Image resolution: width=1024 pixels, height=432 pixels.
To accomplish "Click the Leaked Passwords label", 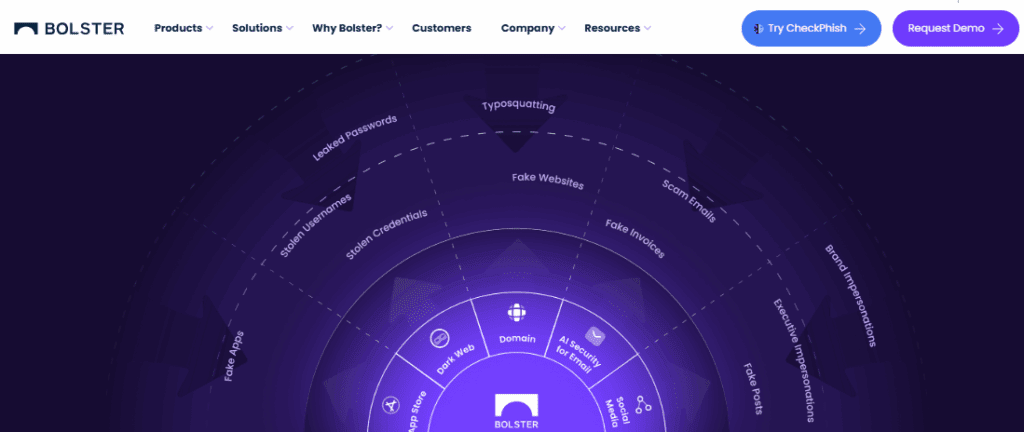I will [355, 138].
